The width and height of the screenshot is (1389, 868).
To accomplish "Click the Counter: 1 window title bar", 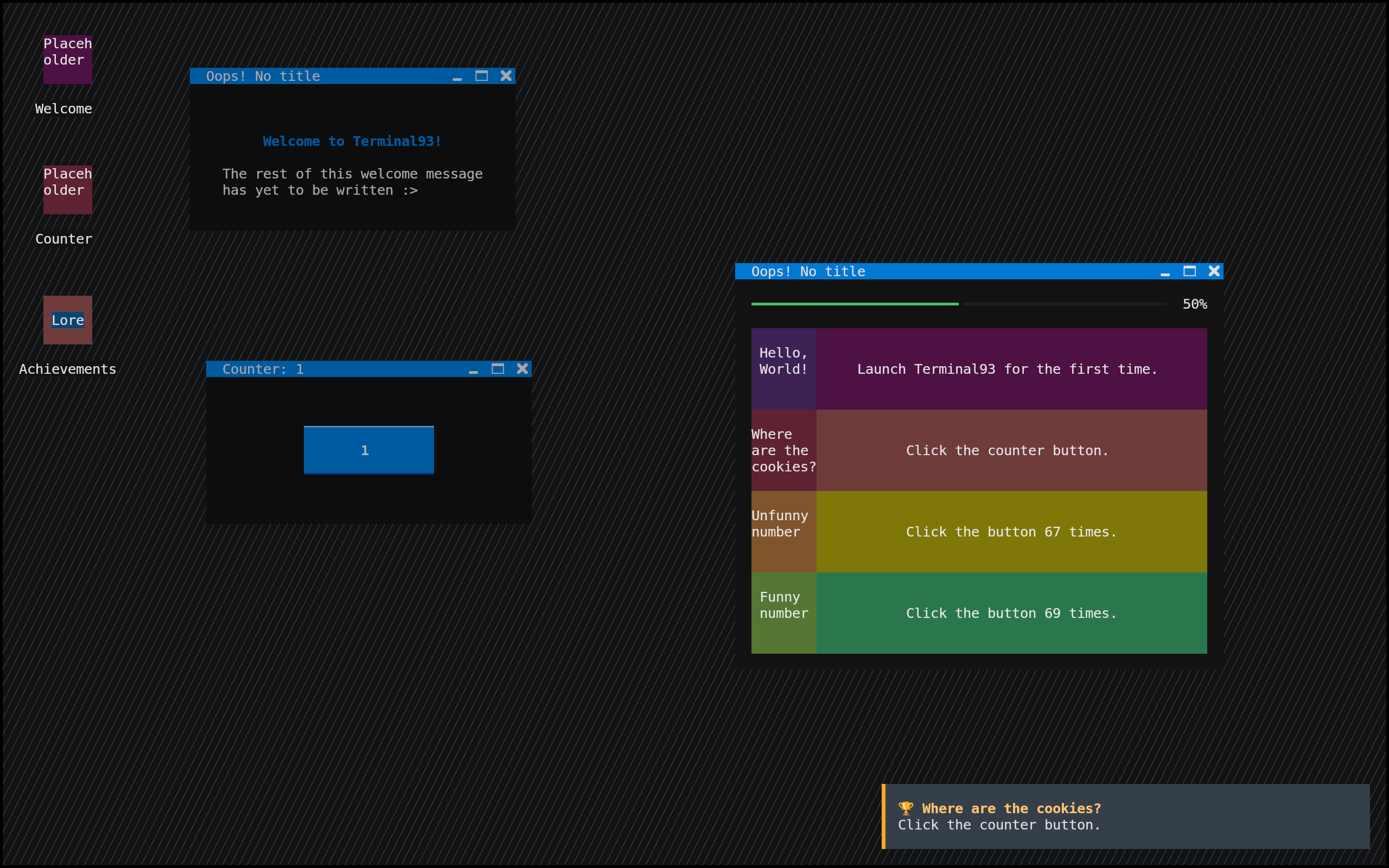I will (x=345, y=369).
